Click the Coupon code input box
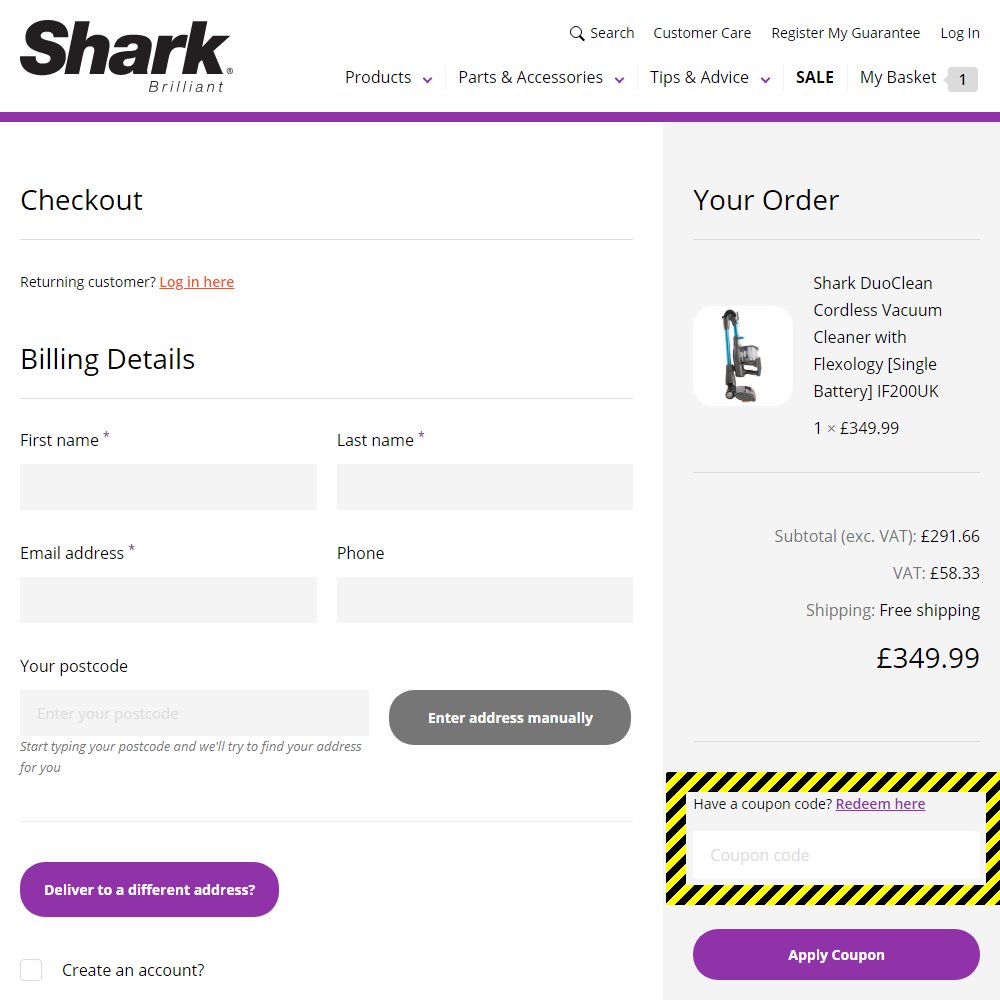Image resolution: width=1000 pixels, height=1000 pixels. pyautogui.click(x=836, y=855)
